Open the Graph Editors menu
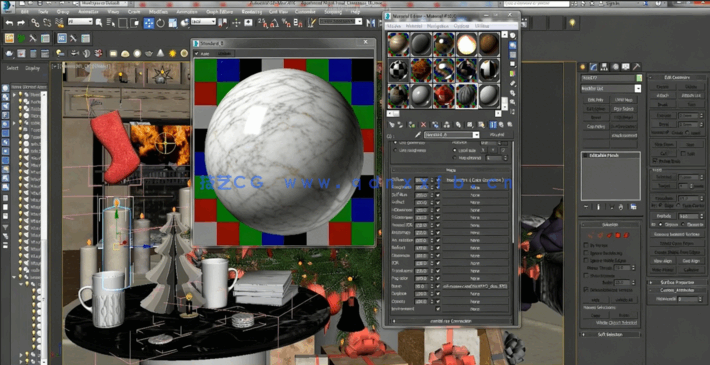710x365 pixels. pos(219,11)
